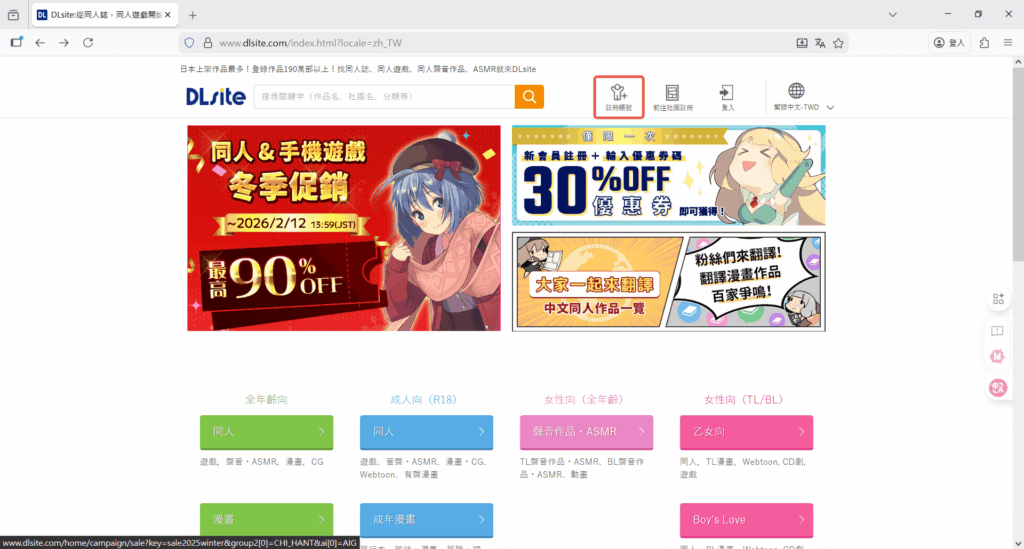Screen dimensions: 1024x549
Task: Bookmark this page with the star icon
Action: pyautogui.click(x=839, y=43)
